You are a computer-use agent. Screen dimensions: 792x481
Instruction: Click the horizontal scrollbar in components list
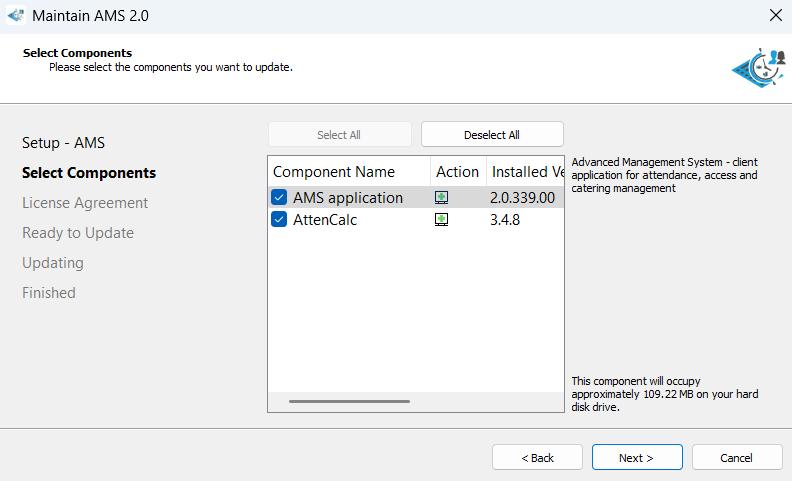(349, 402)
